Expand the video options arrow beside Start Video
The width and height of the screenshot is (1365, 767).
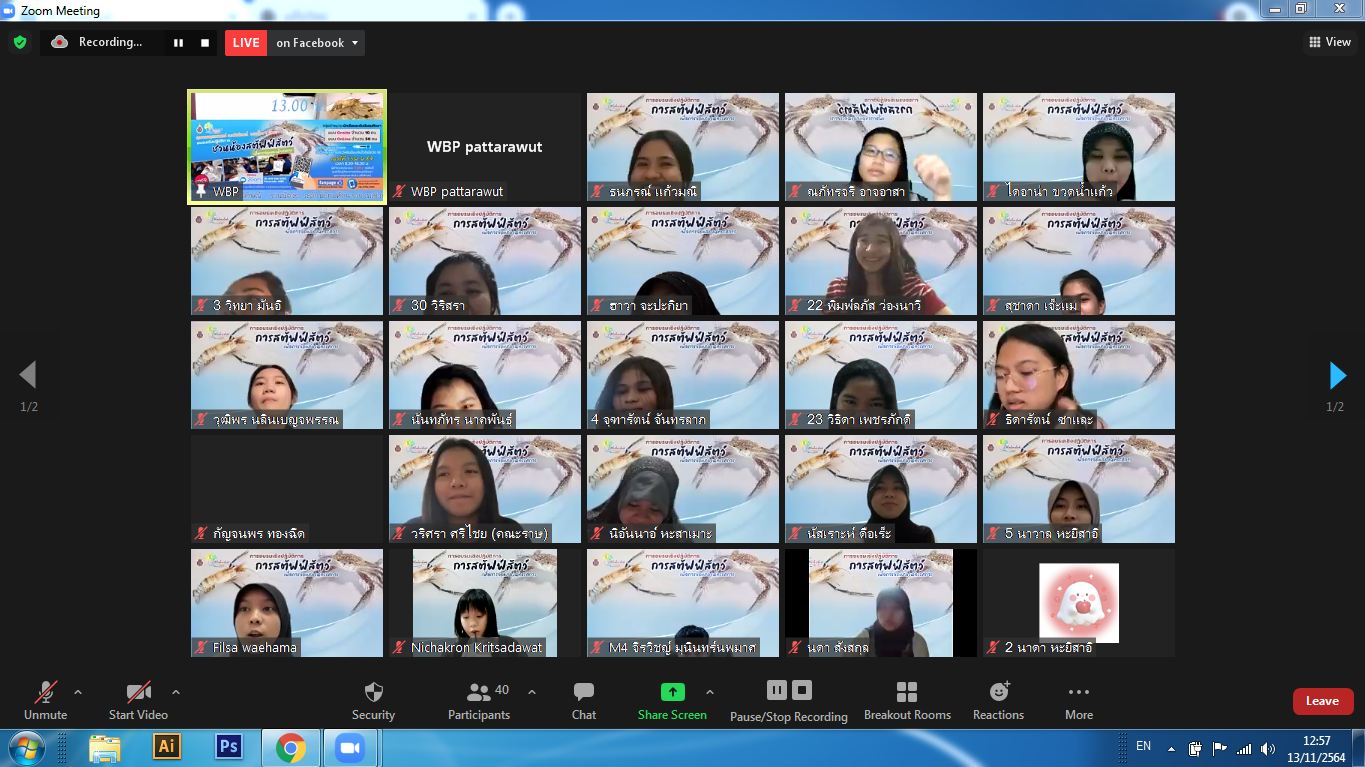[x=176, y=692]
